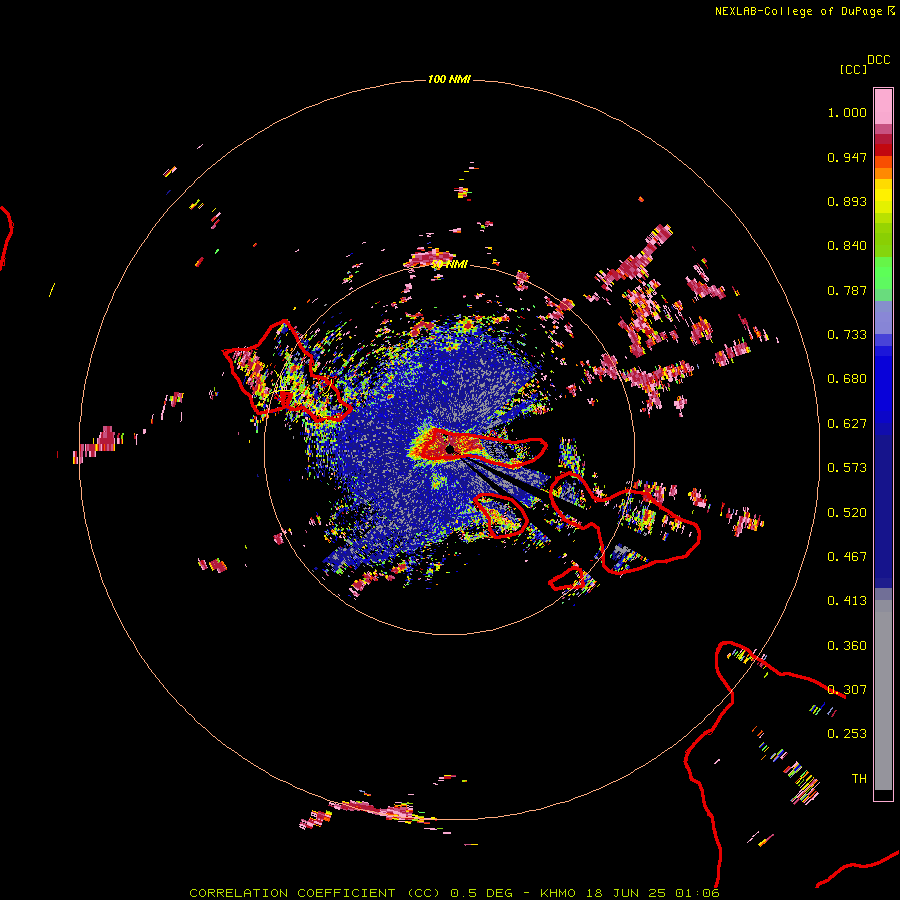
Task: Click the 0.947 scale label
Action: tap(847, 157)
